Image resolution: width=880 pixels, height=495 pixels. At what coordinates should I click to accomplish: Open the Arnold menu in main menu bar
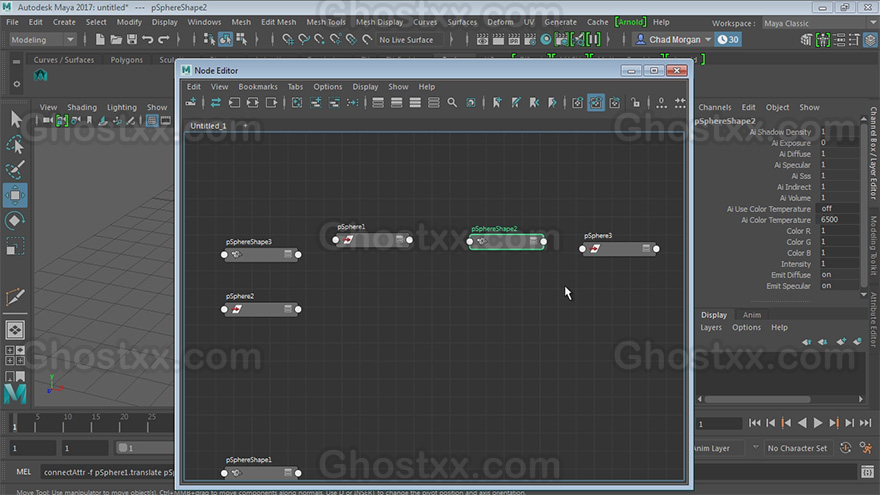(630, 22)
